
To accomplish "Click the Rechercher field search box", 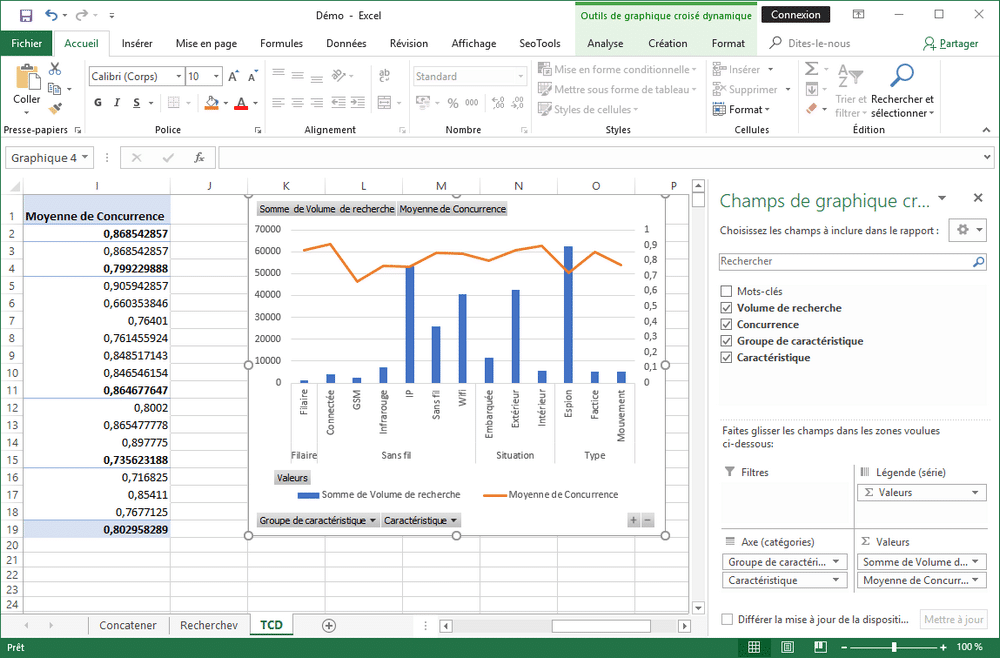I will (x=853, y=261).
